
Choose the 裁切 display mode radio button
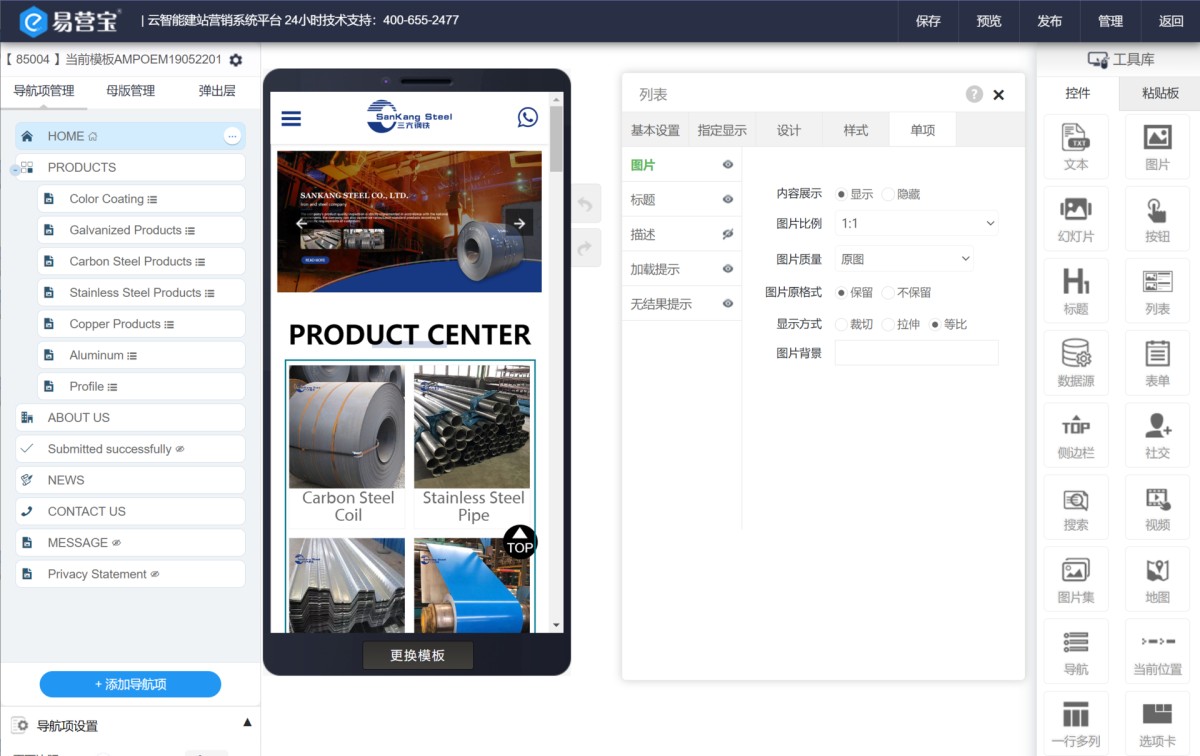pyautogui.click(x=841, y=324)
